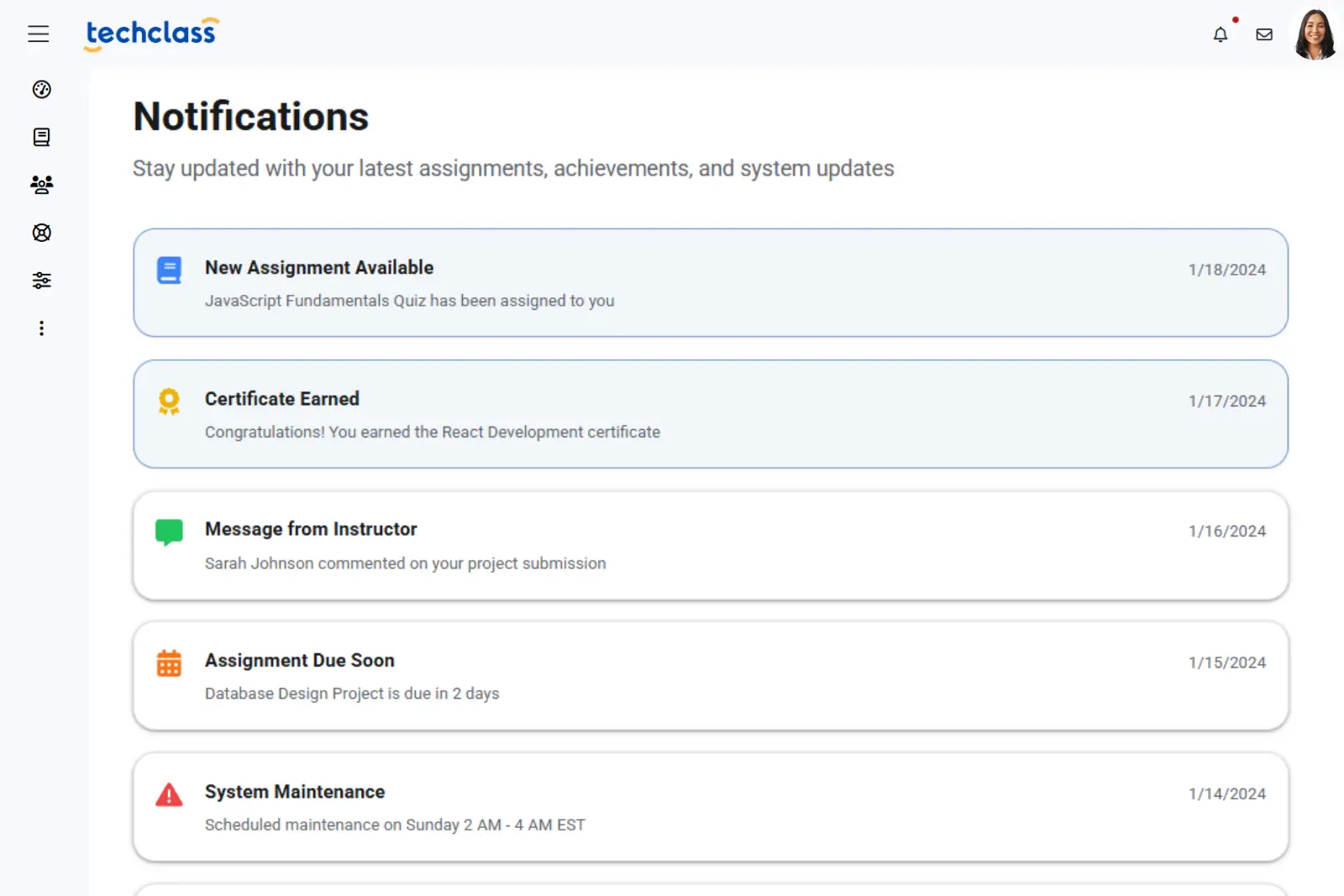Click the 1/16/2024 date

[1227, 531]
